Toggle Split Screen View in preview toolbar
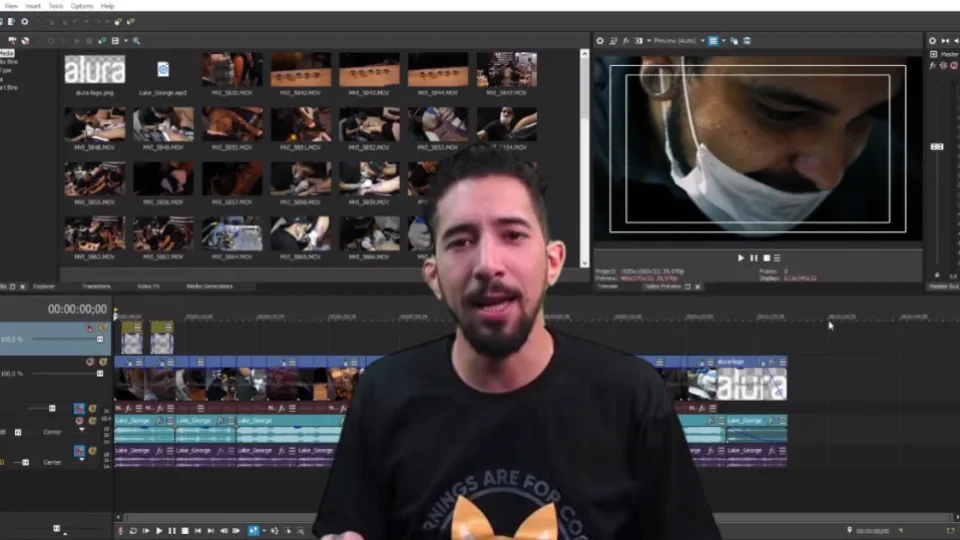The height and width of the screenshot is (540, 960). tap(639, 41)
